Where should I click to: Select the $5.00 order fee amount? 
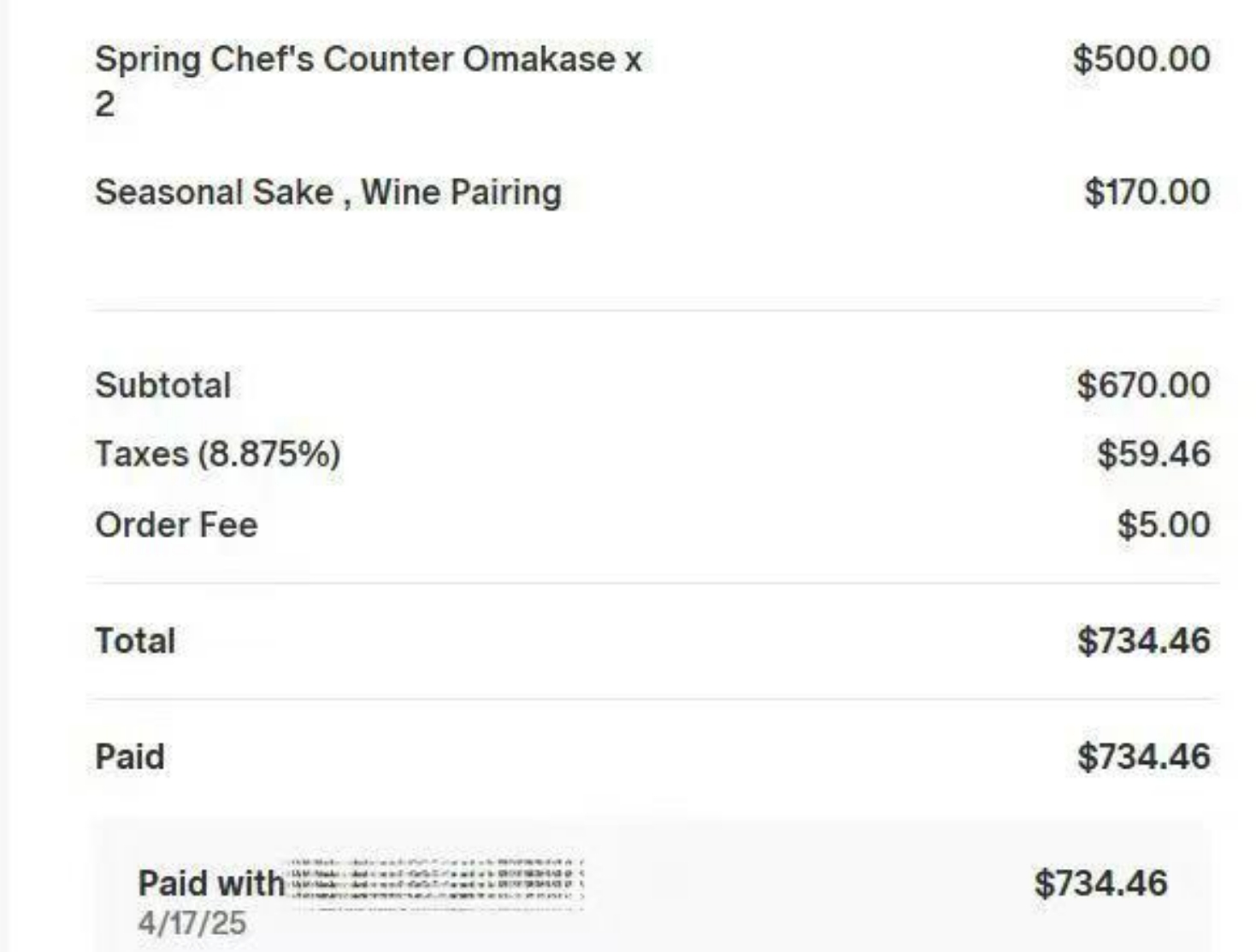(1164, 524)
